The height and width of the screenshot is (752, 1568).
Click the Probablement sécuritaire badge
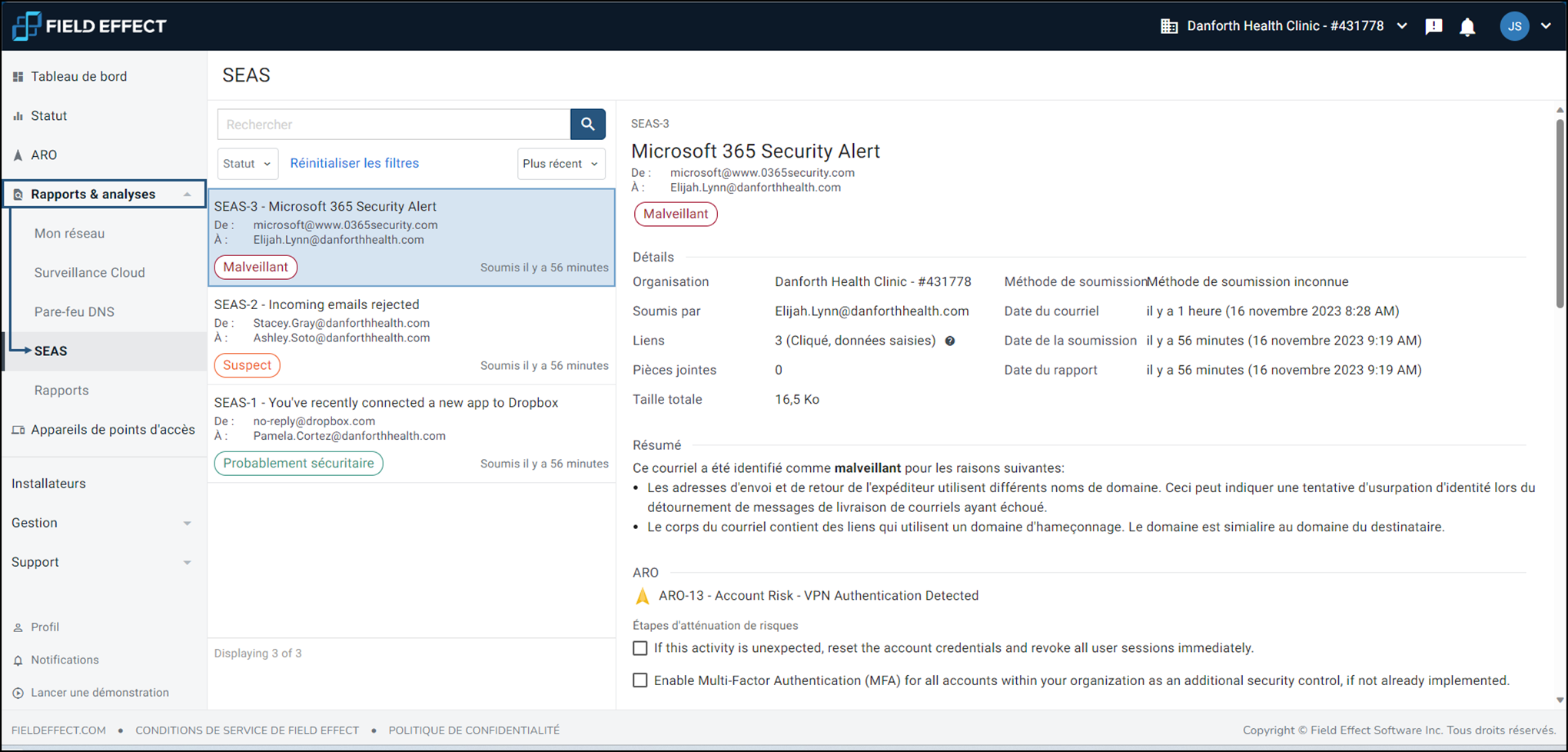[298, 464]
